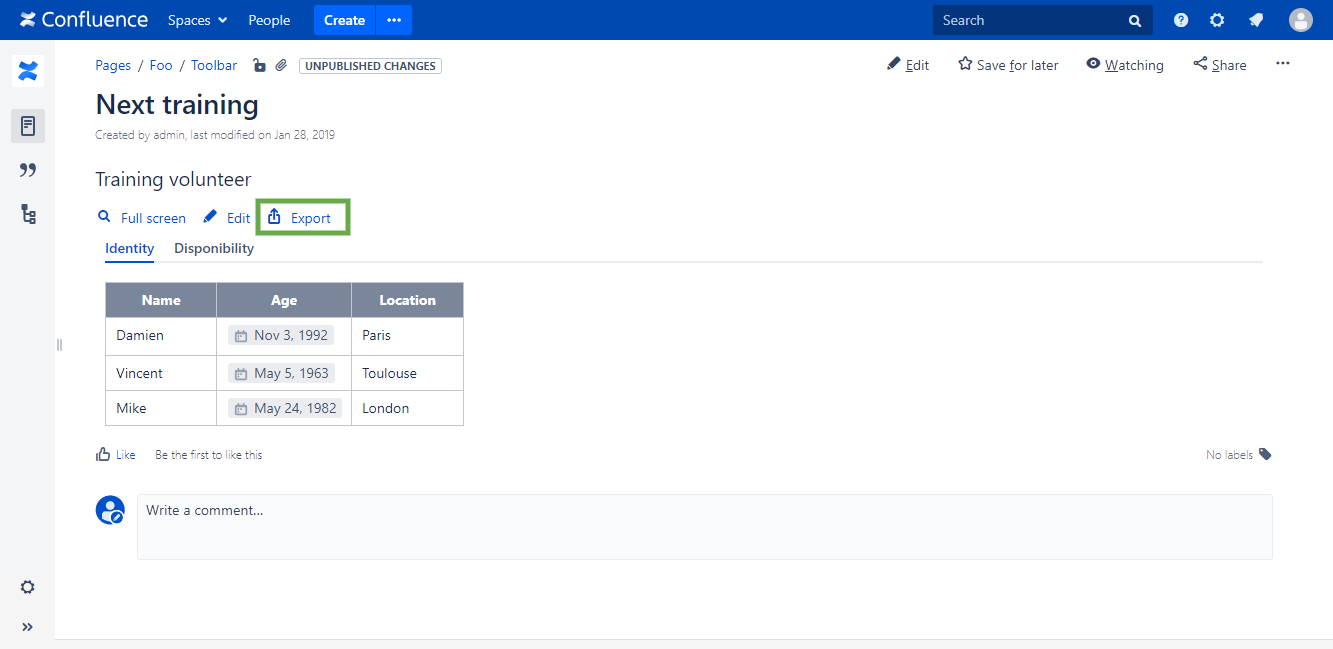Export the Training volunteer table
Screen dimensions: 1333x649
(x=302, y=217)
